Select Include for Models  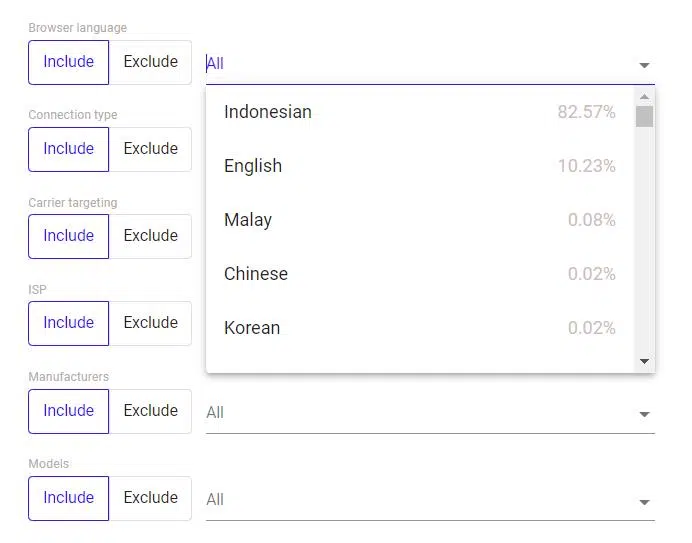tap(68, 498)
